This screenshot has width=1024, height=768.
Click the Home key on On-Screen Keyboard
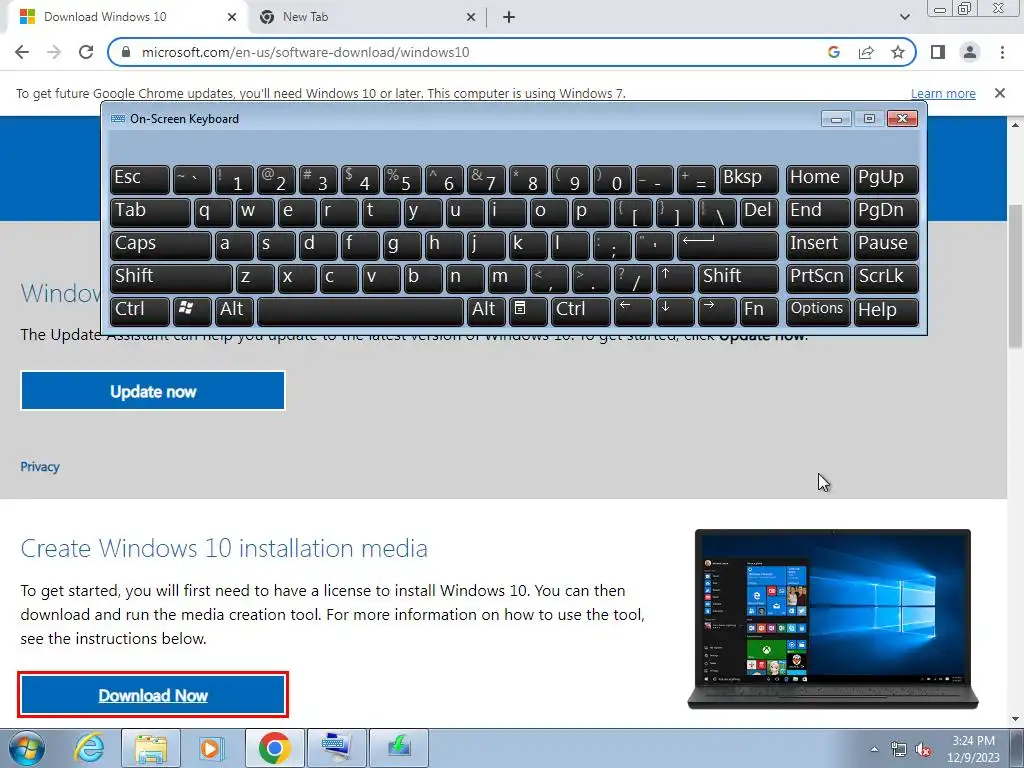(x=818, y=180)
